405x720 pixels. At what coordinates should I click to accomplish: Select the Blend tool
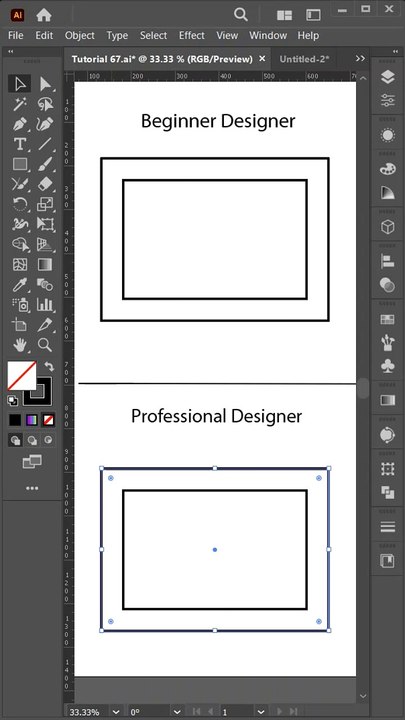coord(45,285)
